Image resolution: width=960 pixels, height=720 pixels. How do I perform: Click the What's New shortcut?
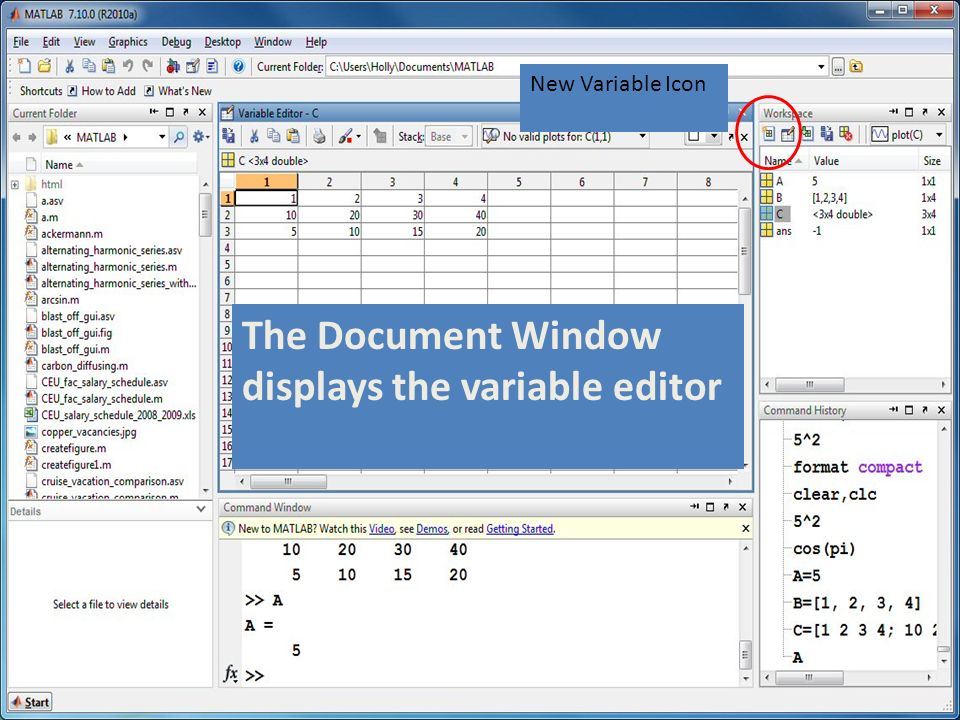coord(178,91)
